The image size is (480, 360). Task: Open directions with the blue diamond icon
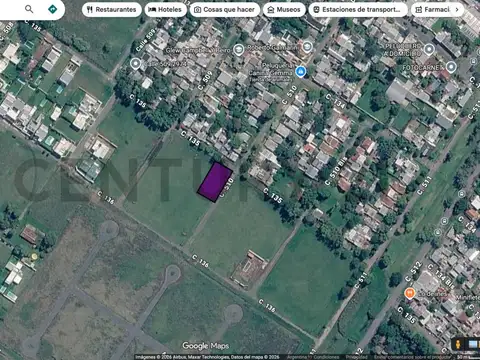coord(52,9)
